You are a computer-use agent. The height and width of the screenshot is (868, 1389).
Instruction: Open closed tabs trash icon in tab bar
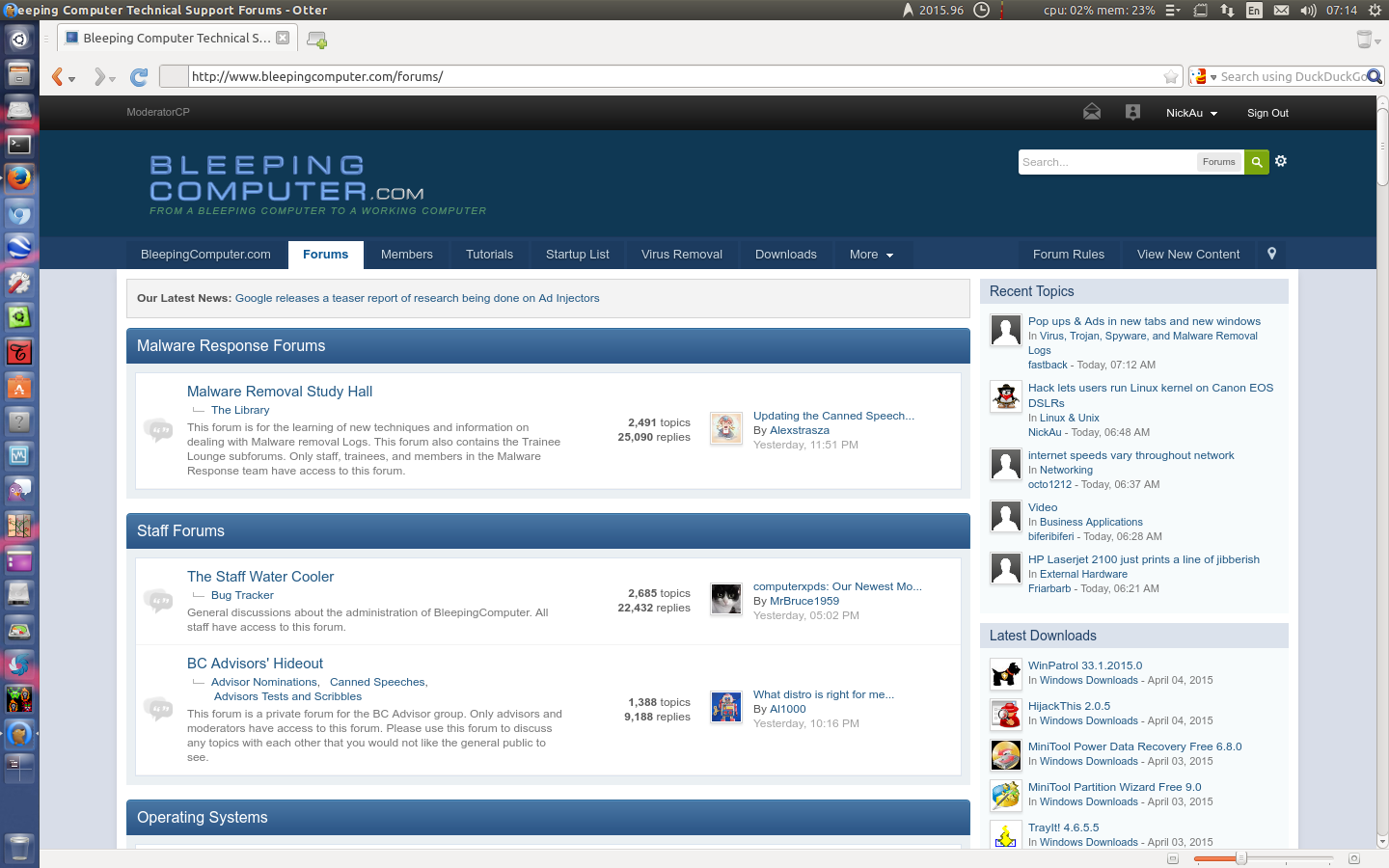[1364, 40]
